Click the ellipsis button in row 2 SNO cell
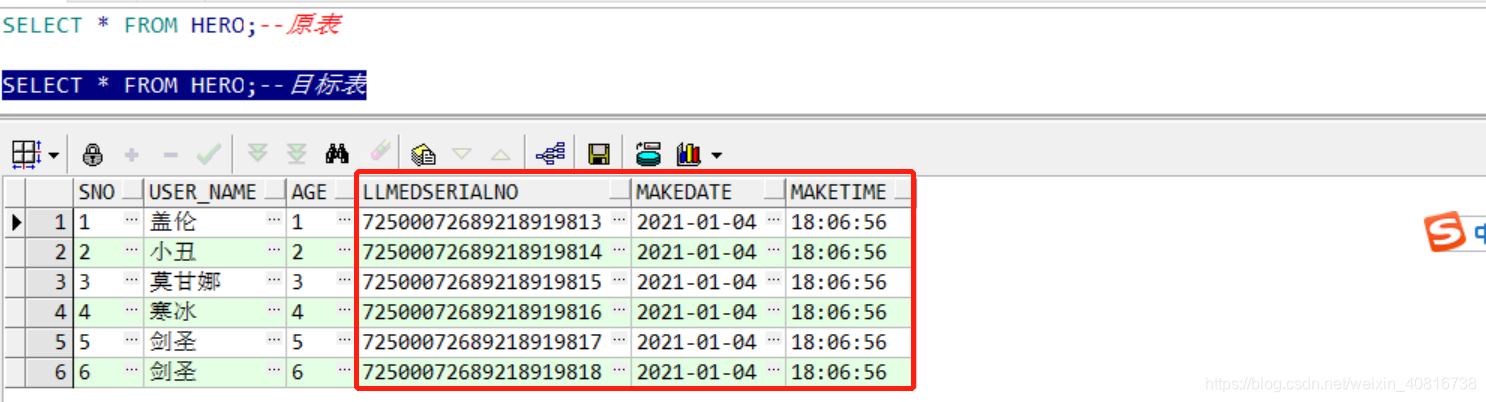1486x402 pixels. pos(132,252)
